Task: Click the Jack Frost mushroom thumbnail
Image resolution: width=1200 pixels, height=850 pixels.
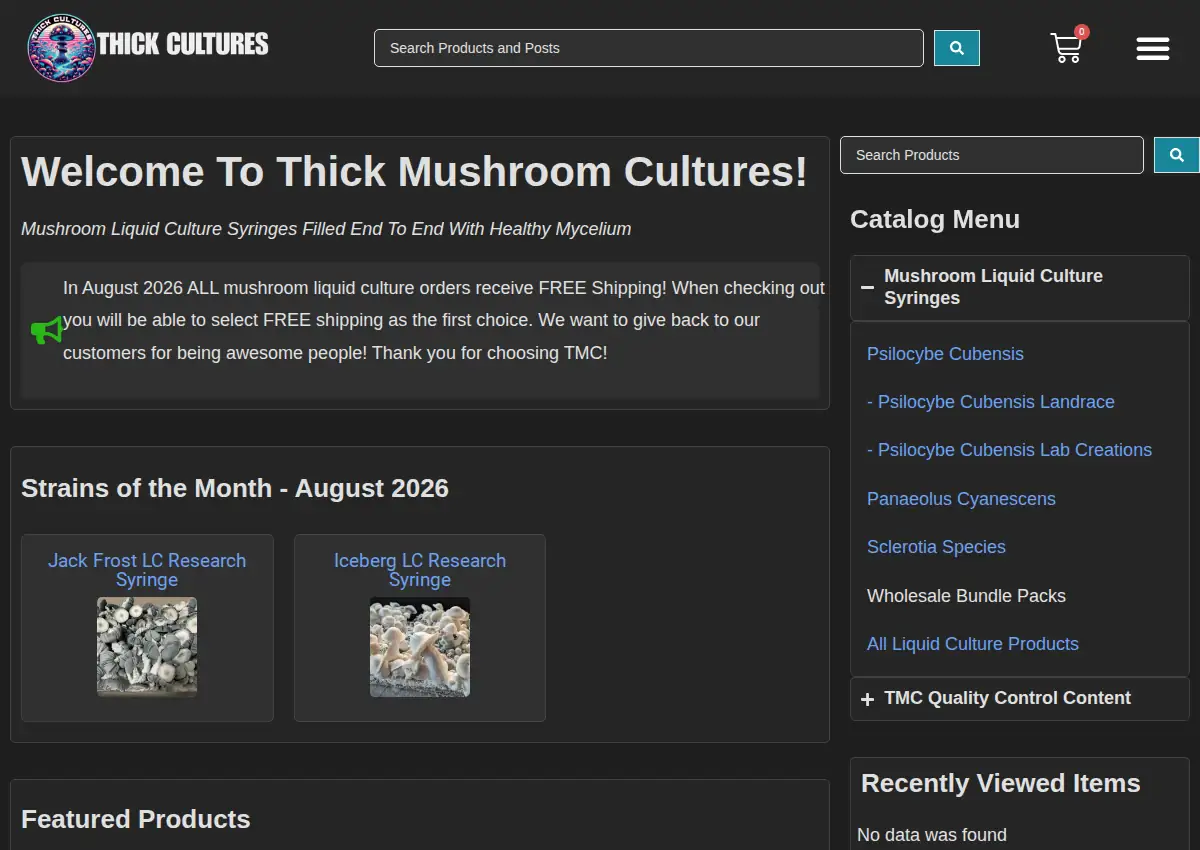Action: [147, 647]
